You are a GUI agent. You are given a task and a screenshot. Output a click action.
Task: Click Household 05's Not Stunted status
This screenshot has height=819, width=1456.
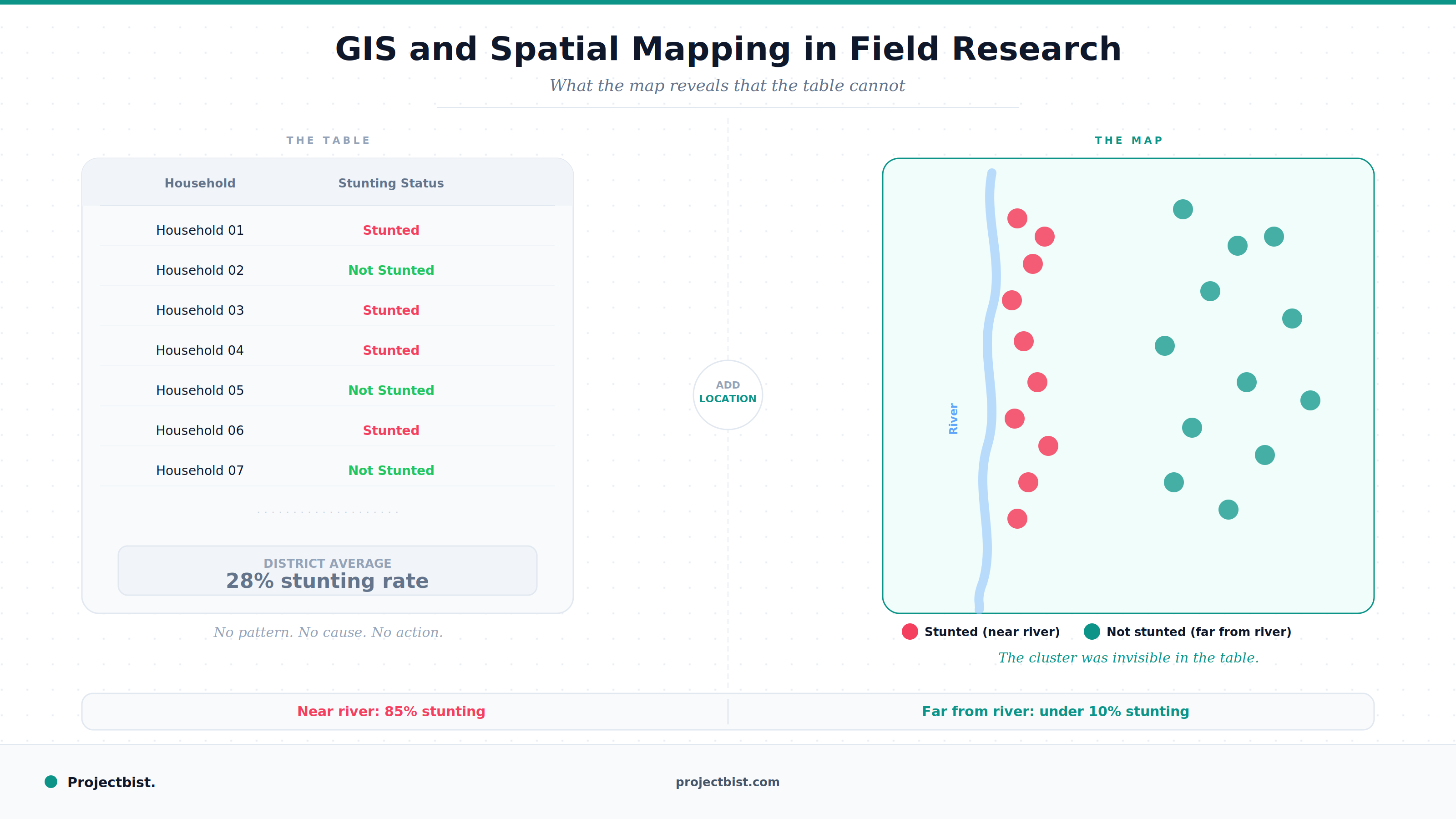point(391,390)
